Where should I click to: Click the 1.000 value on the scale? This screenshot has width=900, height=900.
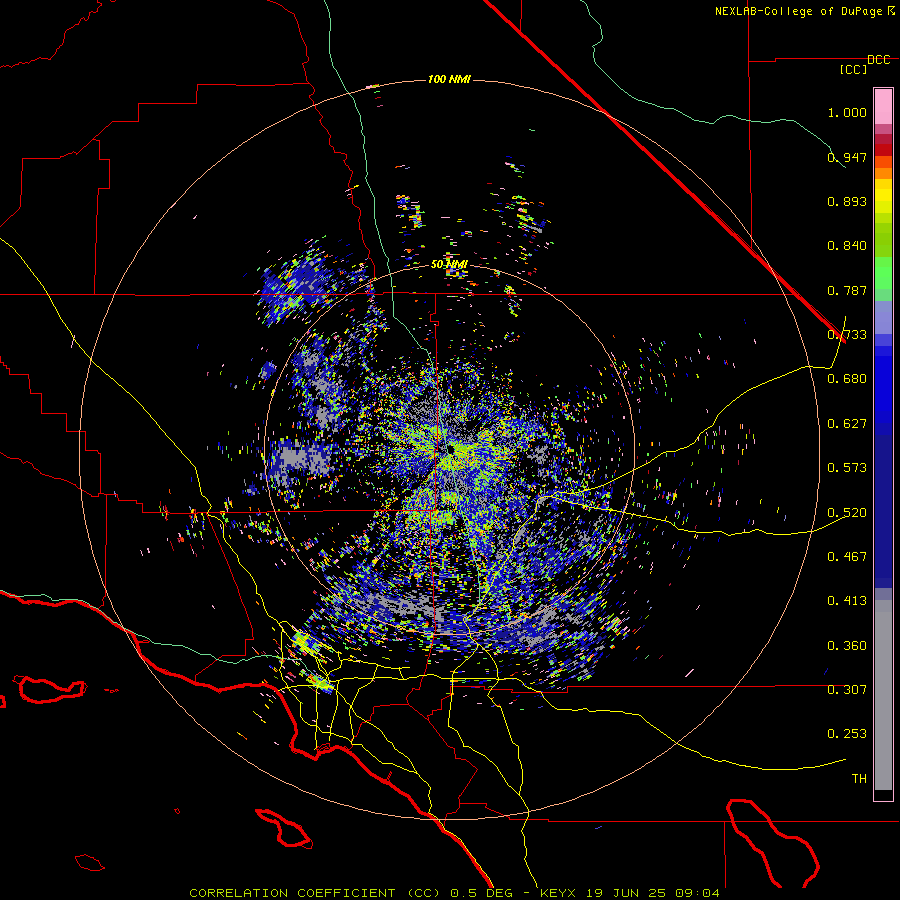(847, 112)
